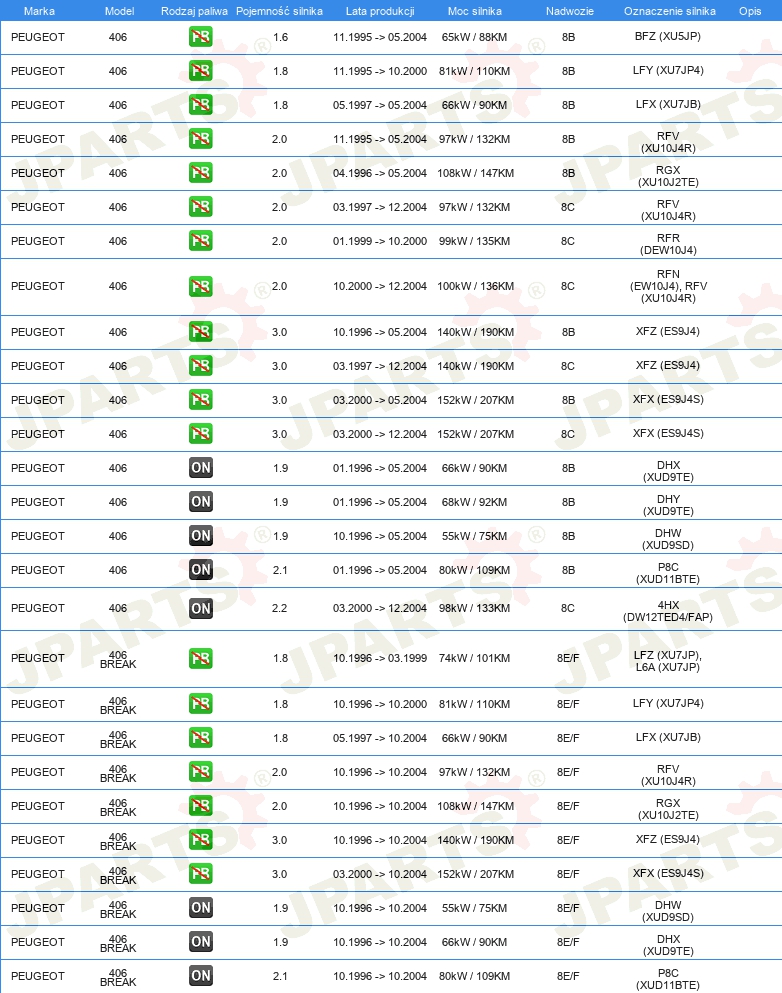Click the diesel ON icon in the DHY (XUD9TE) row
The image size is (782, 993).
coord(201,502)
